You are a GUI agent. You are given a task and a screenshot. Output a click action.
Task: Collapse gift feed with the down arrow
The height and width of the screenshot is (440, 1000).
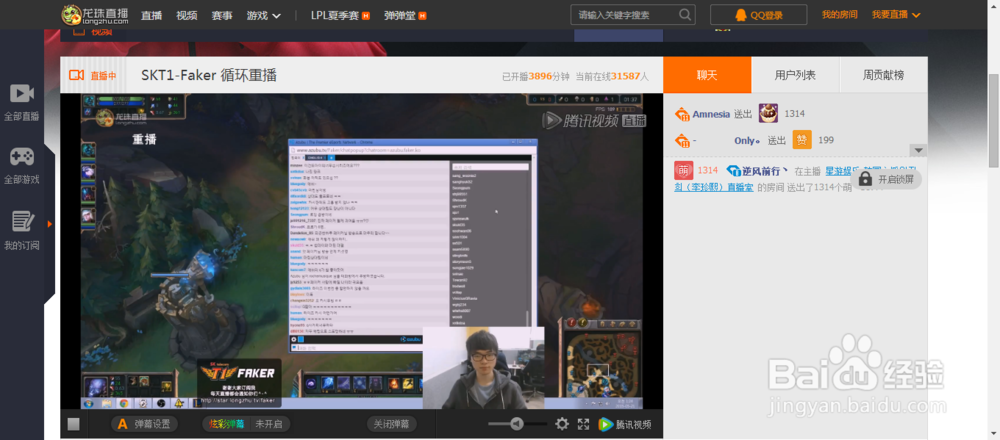click(x=918, y=150)
